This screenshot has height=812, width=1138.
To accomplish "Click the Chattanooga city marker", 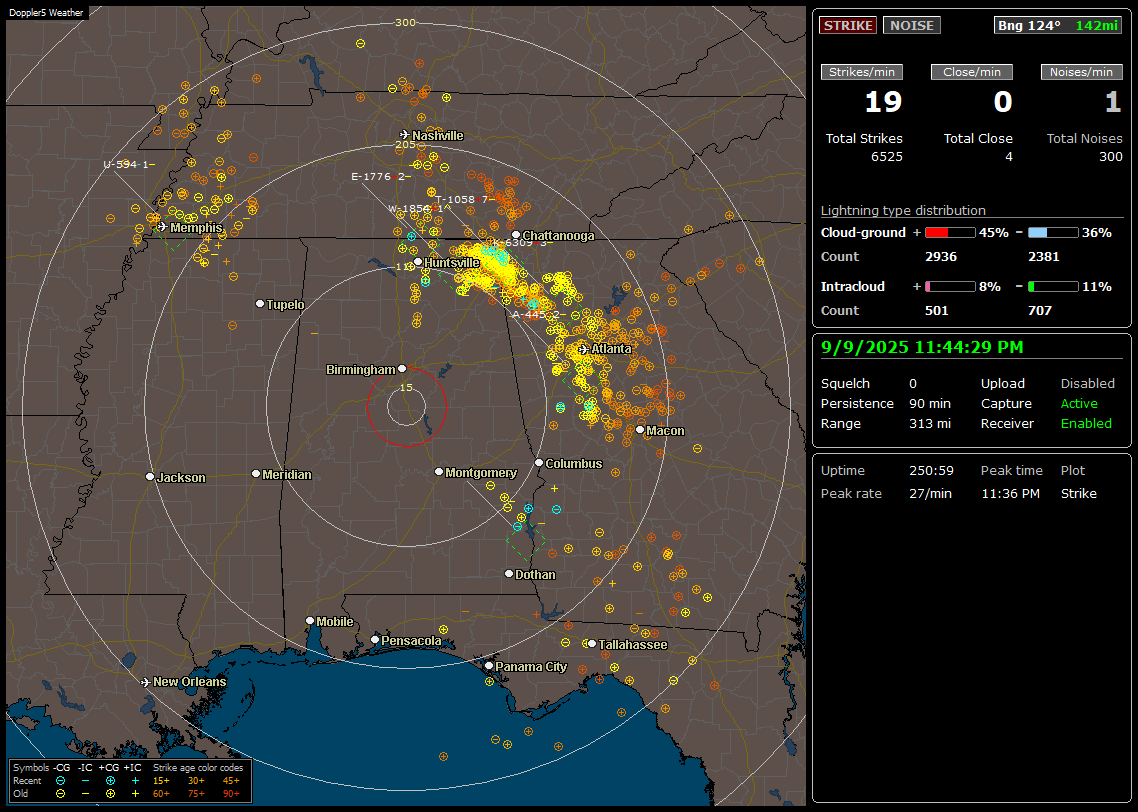I will [x=516, y=234].
